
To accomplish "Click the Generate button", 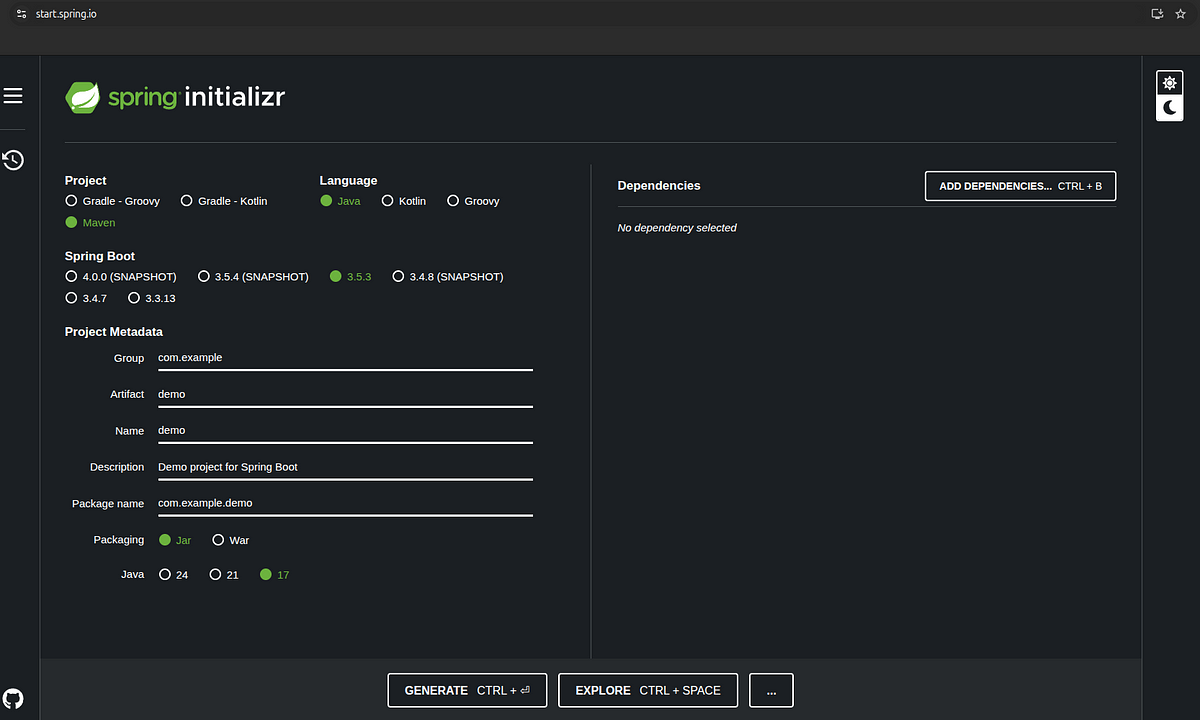I will (x=467, y=690).
